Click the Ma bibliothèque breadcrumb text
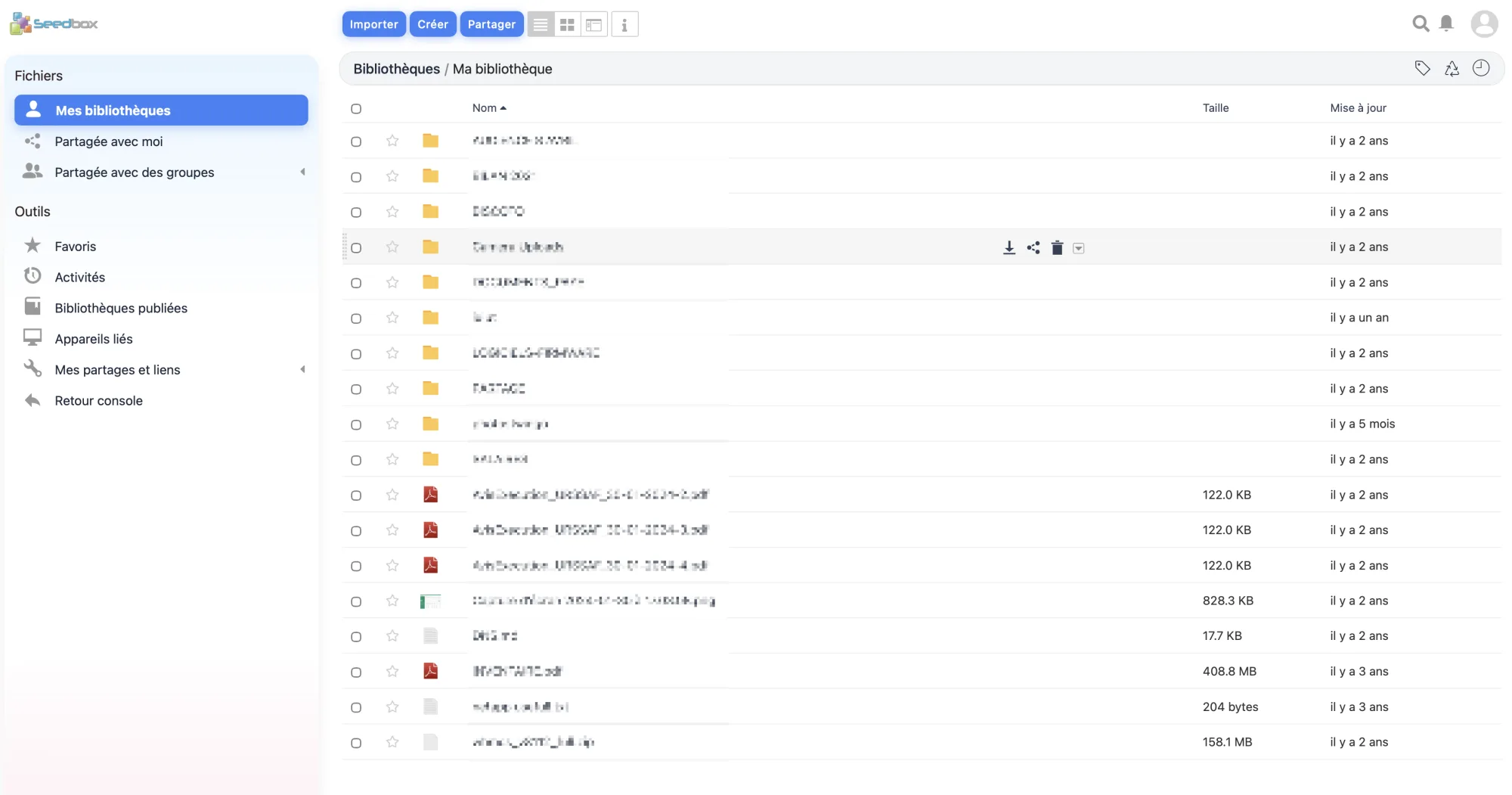Screen dimensions: 1512x795 point(502,69)
